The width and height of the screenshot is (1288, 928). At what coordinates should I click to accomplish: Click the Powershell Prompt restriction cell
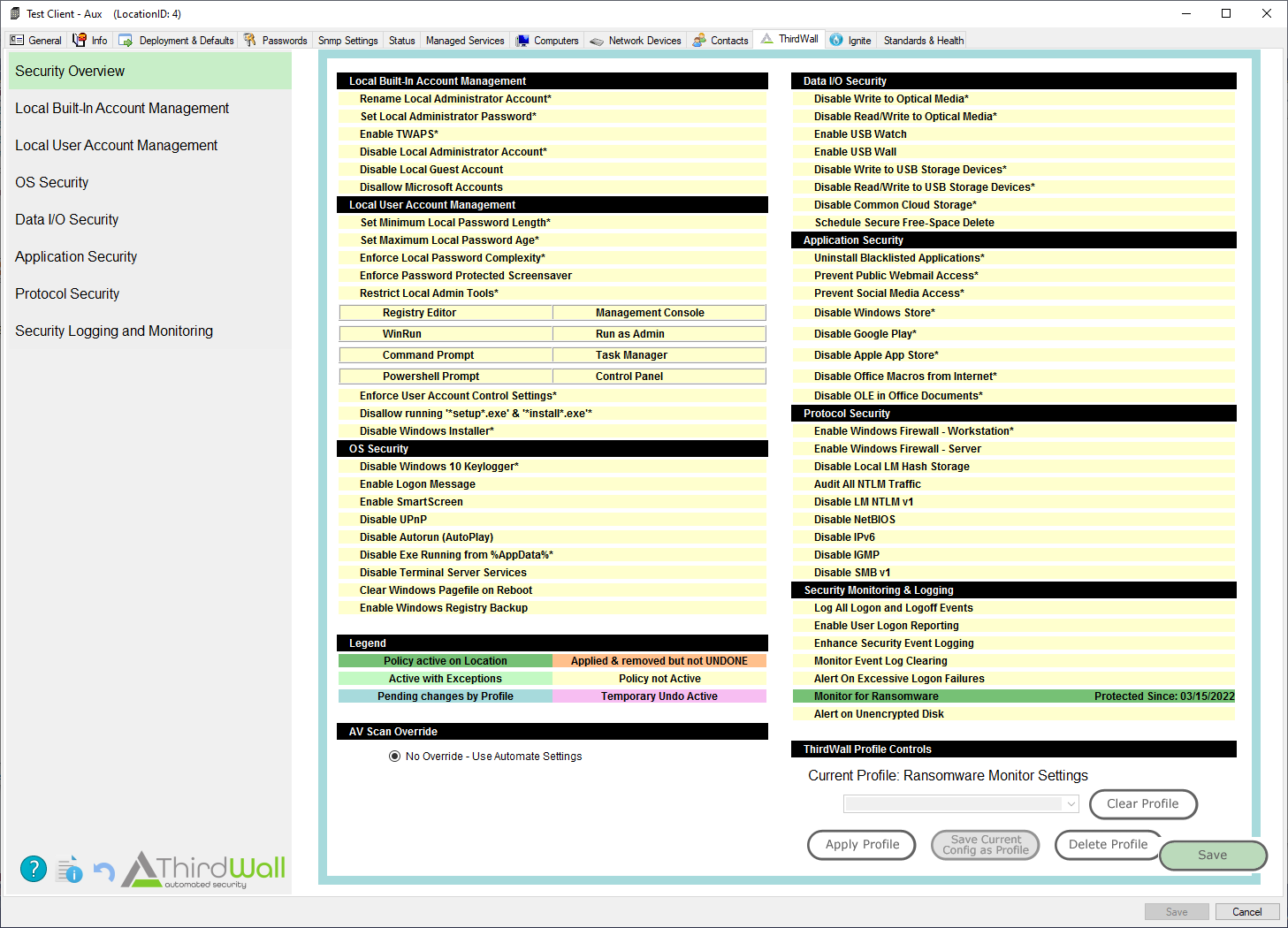(446, 376)
